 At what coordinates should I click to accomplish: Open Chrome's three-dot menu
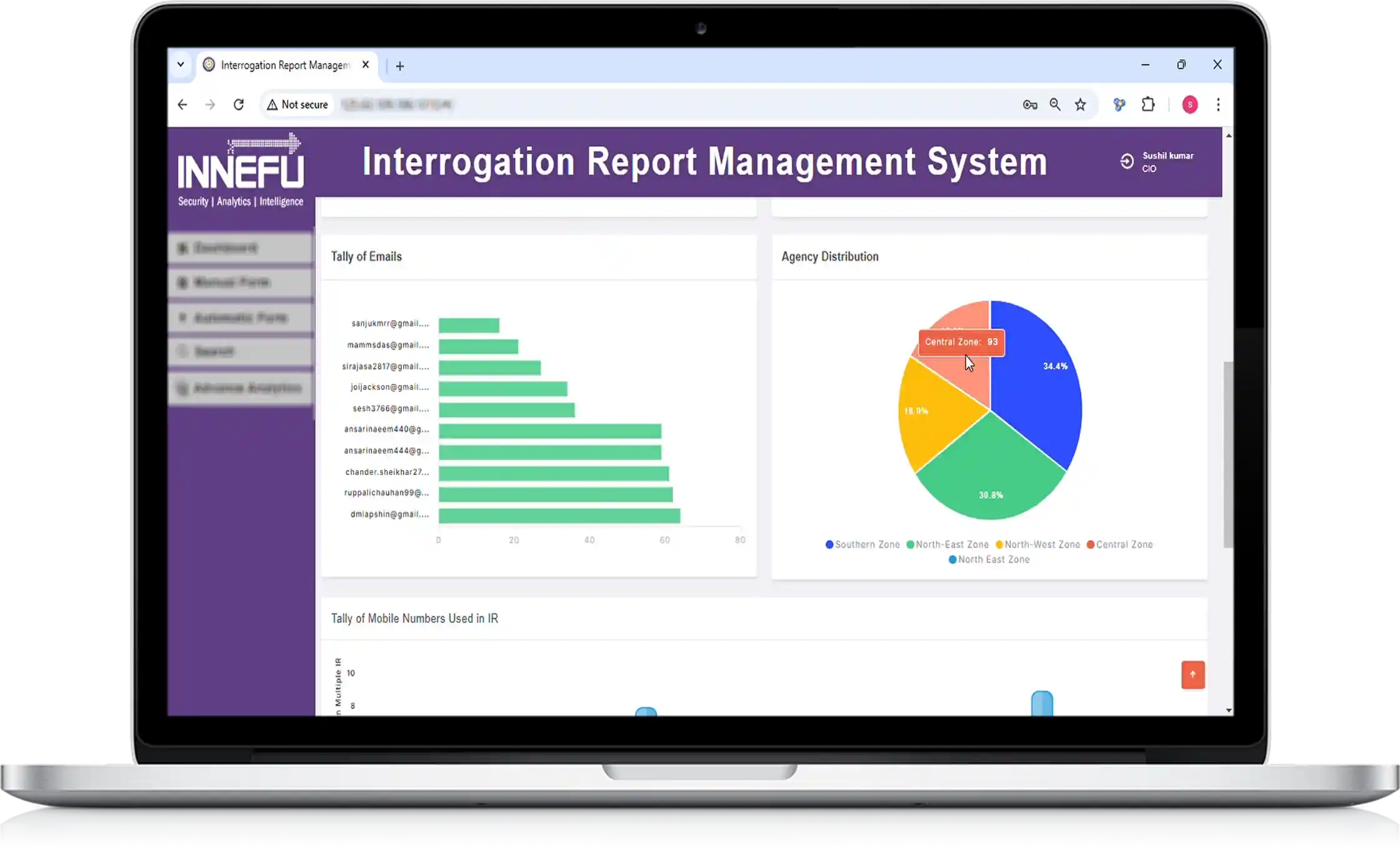1218,104
